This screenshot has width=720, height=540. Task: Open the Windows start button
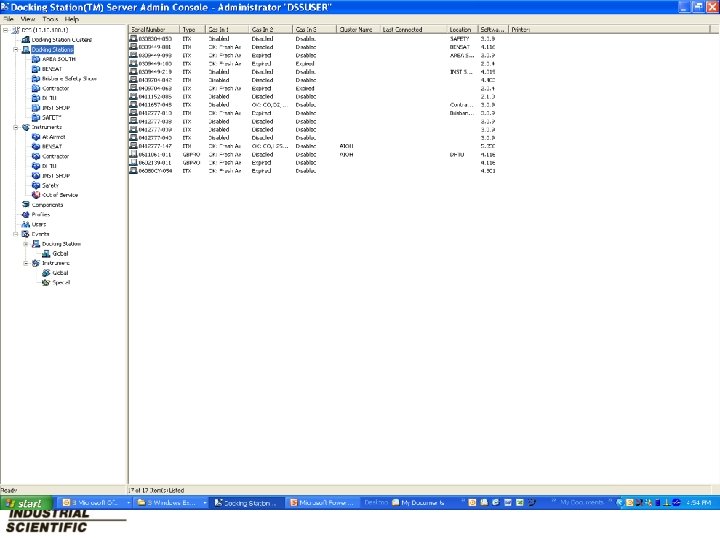(26, 503)
